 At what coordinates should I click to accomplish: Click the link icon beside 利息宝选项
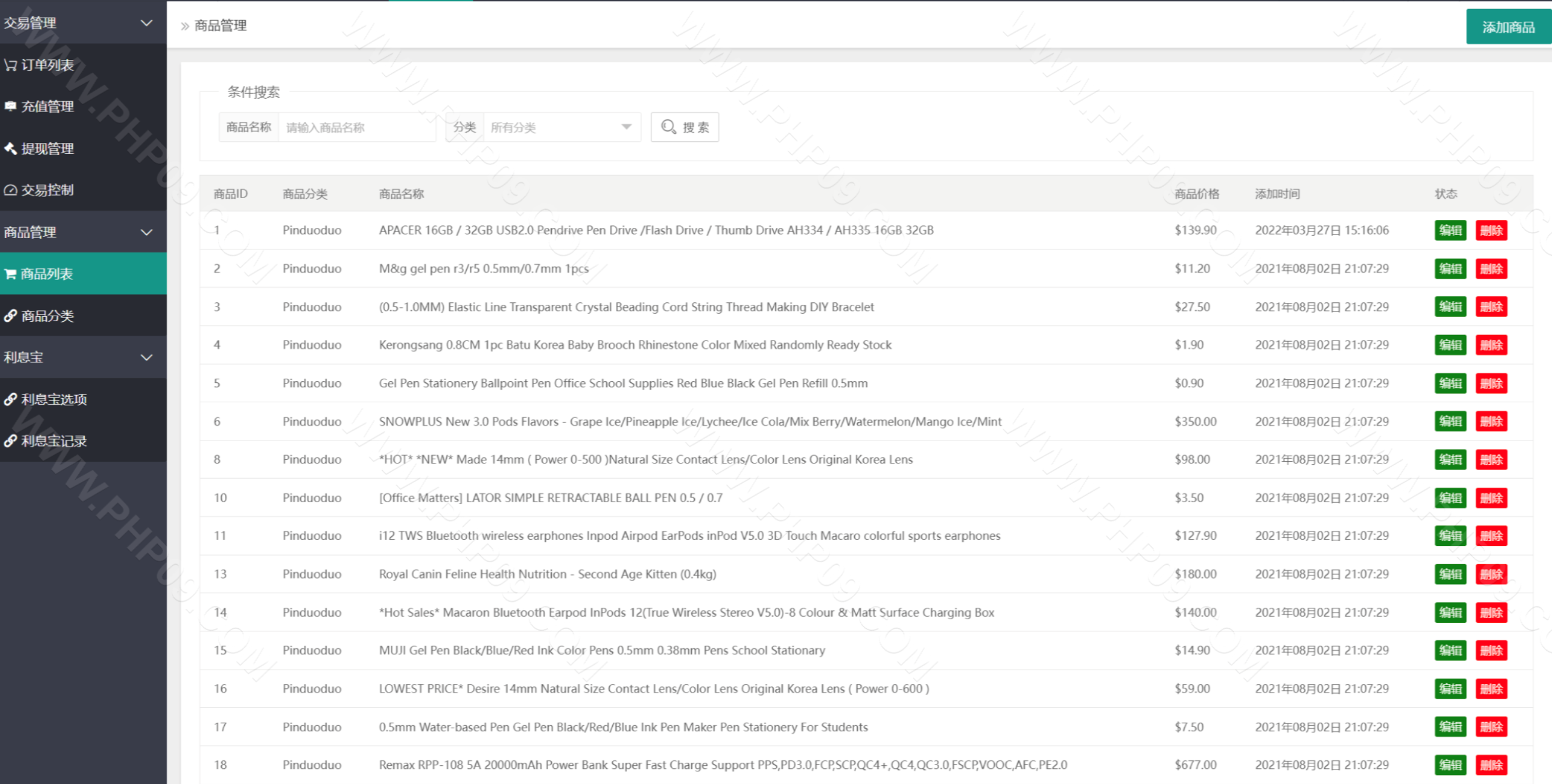tap(10, 399)
